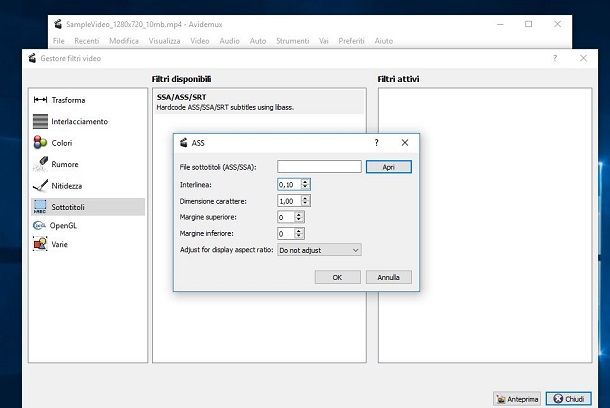
Task: Open the Auto menu
Action: 258,41
